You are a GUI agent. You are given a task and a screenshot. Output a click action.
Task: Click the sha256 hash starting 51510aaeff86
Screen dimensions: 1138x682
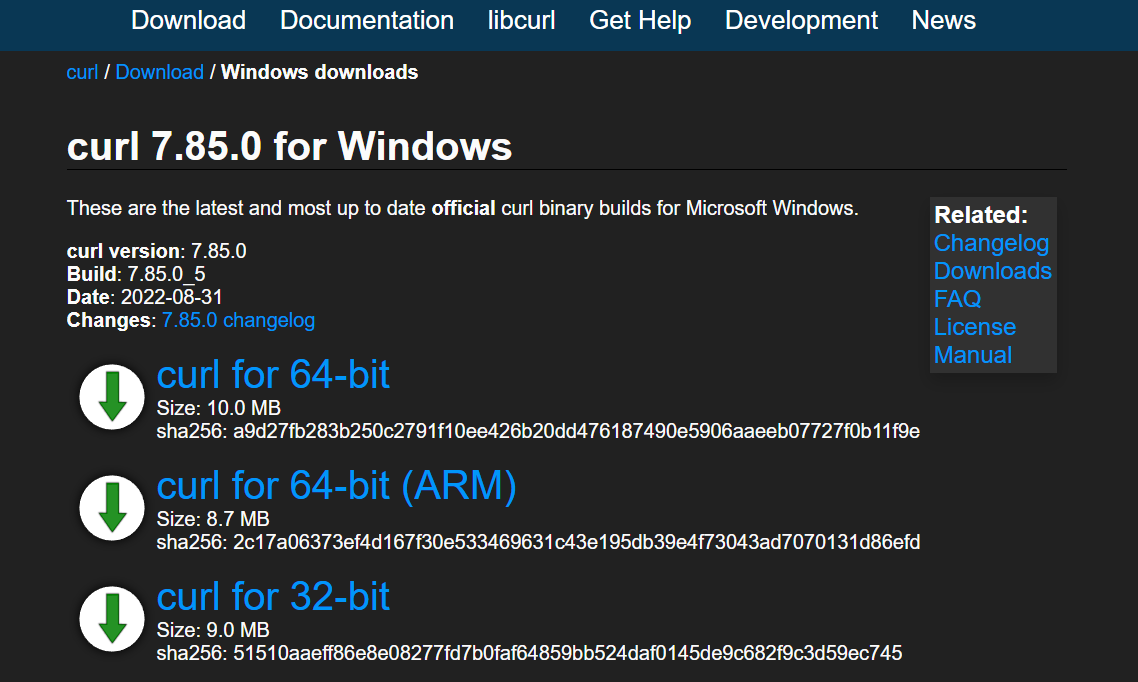coord(568,654)
